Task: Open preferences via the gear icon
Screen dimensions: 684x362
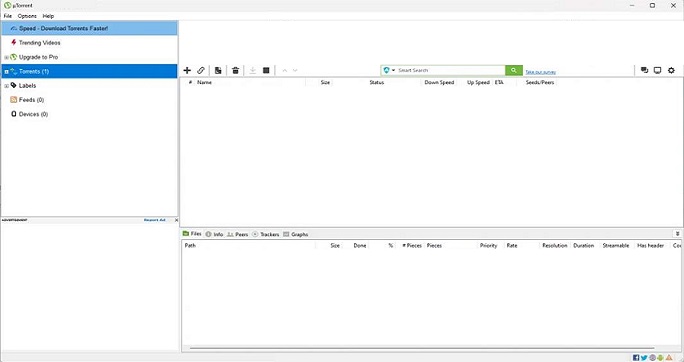Action: [x=671, y=70]
